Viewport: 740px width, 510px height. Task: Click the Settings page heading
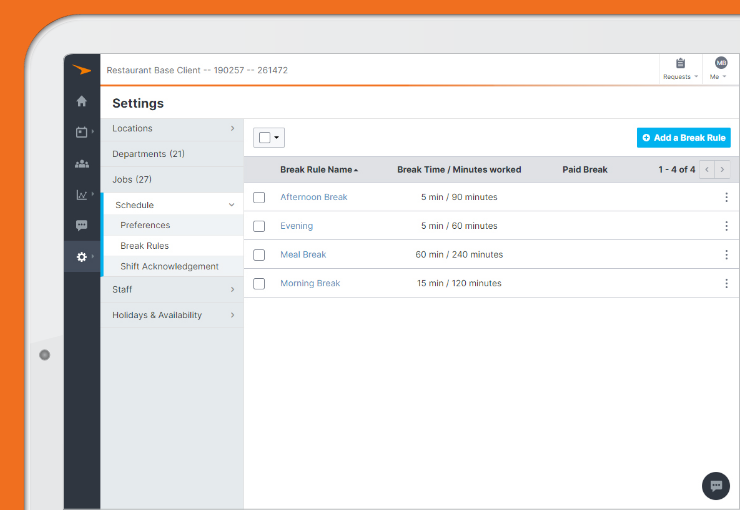pyautogui.click(x=138, y=103)
